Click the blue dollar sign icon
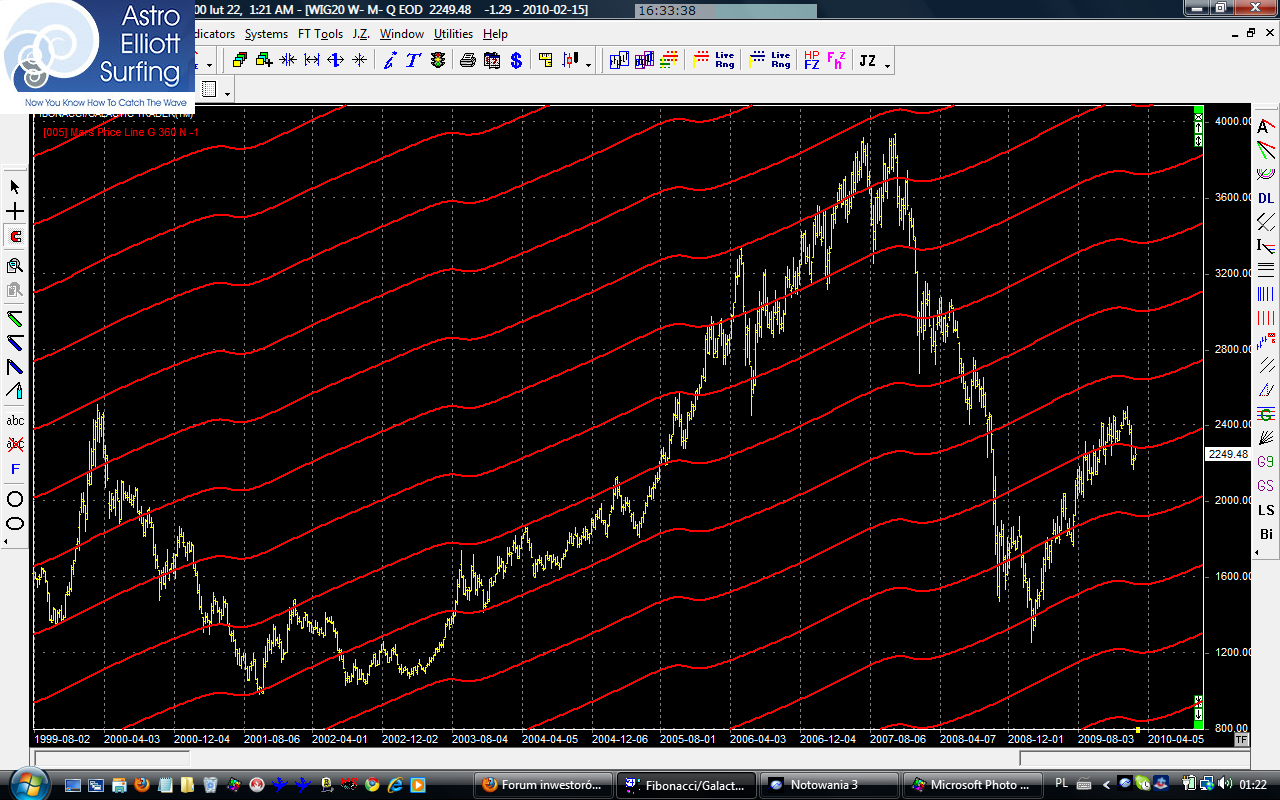The height and width of the screenshot is (800, 1280). tap(516, 61)
